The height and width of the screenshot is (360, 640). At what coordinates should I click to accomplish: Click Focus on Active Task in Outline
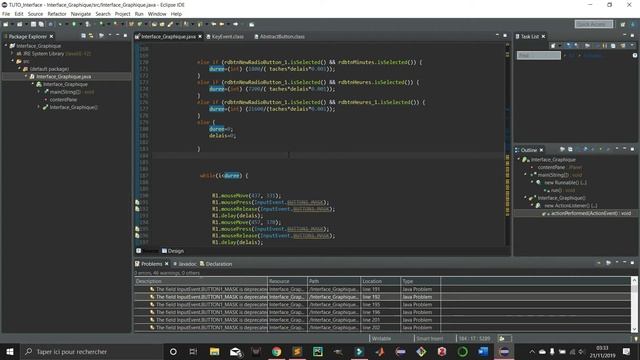pyautogui.click(x=562, y=150)
